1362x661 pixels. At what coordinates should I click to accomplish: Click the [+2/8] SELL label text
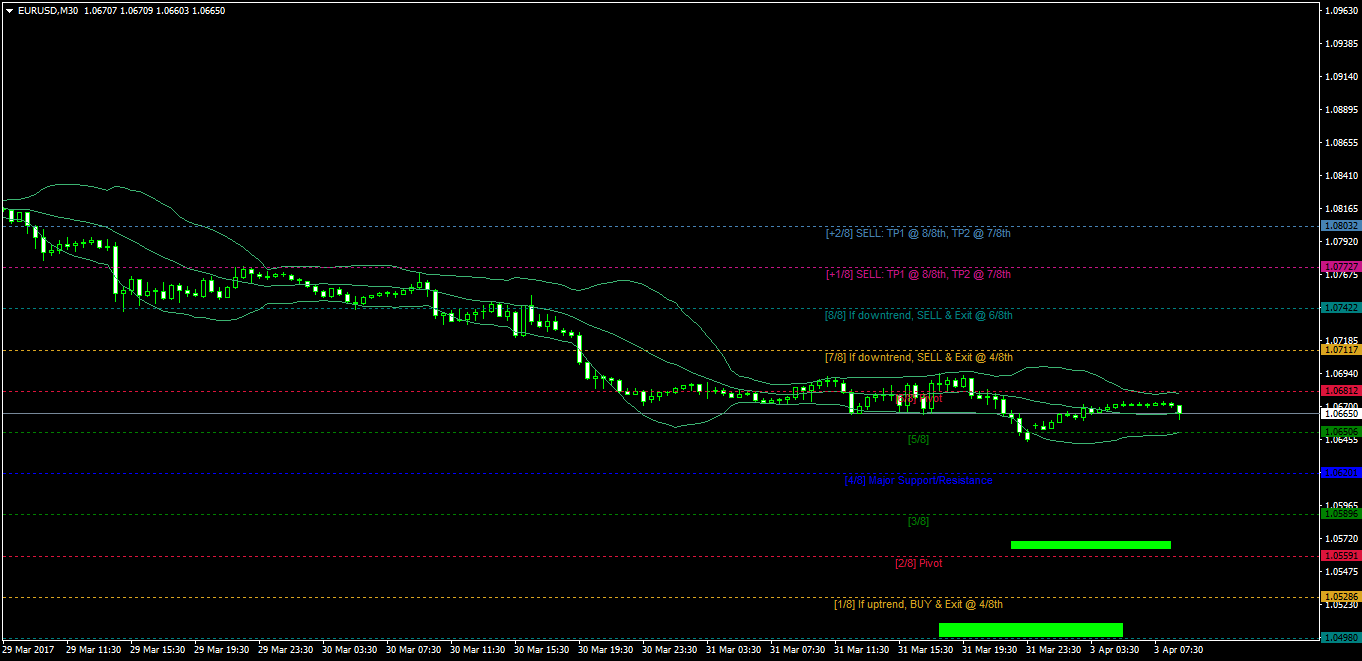coord(918,233)
